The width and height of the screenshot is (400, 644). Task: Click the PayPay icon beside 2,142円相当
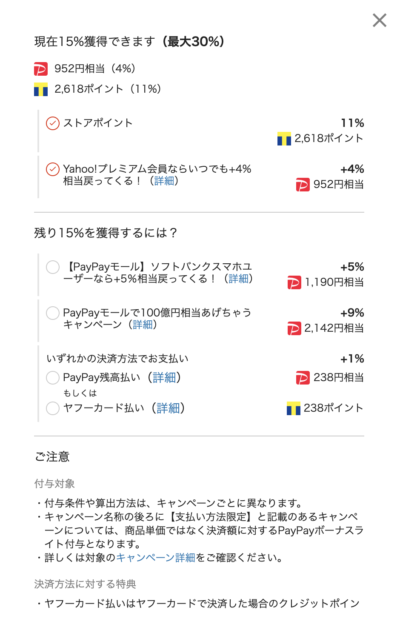[294, 328]
